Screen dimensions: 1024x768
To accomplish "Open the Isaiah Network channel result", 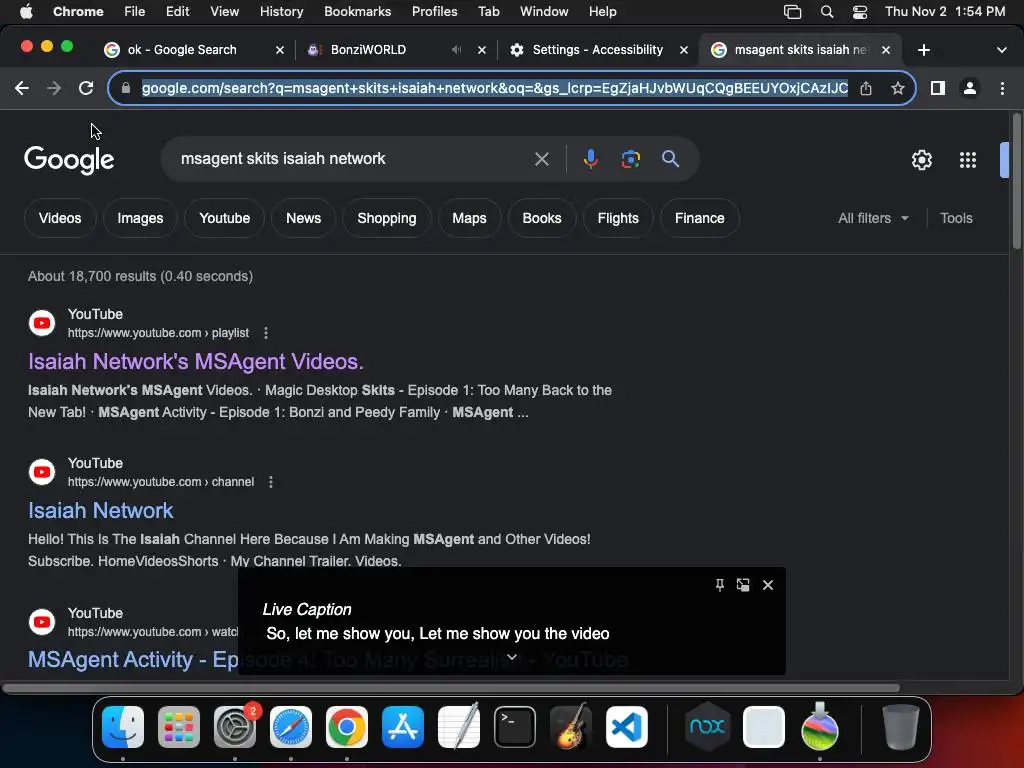I will tap(101, 510).
